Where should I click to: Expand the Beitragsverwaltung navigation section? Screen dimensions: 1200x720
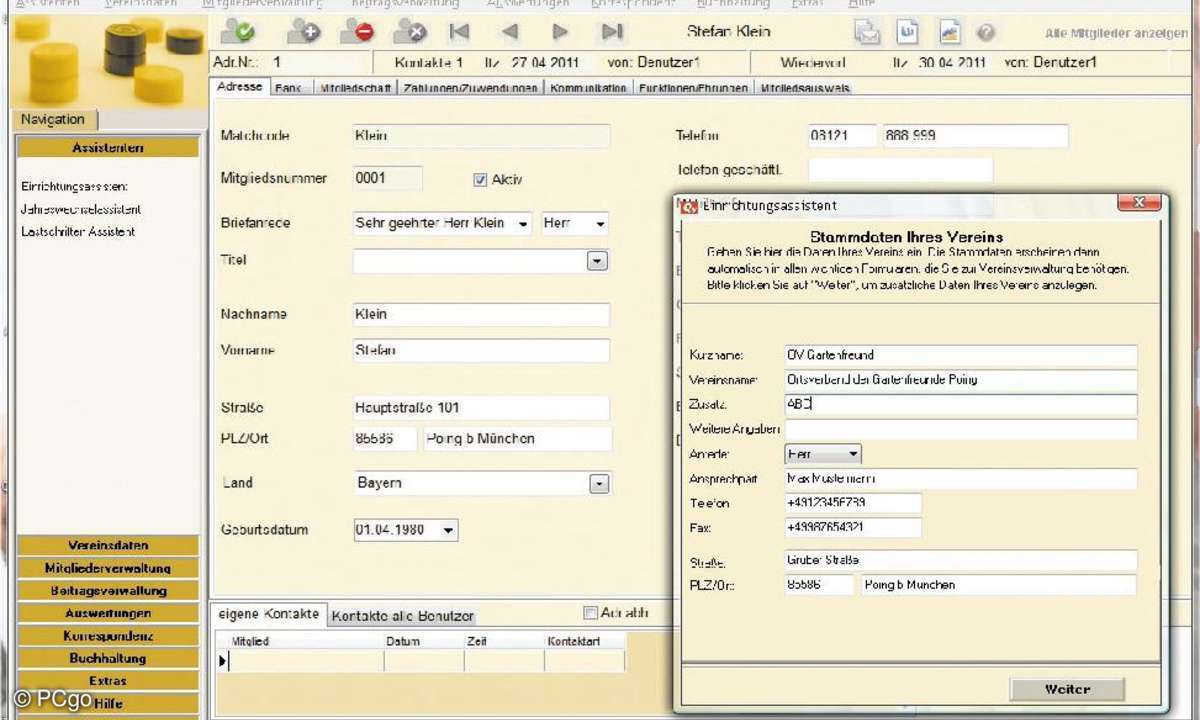108,590
